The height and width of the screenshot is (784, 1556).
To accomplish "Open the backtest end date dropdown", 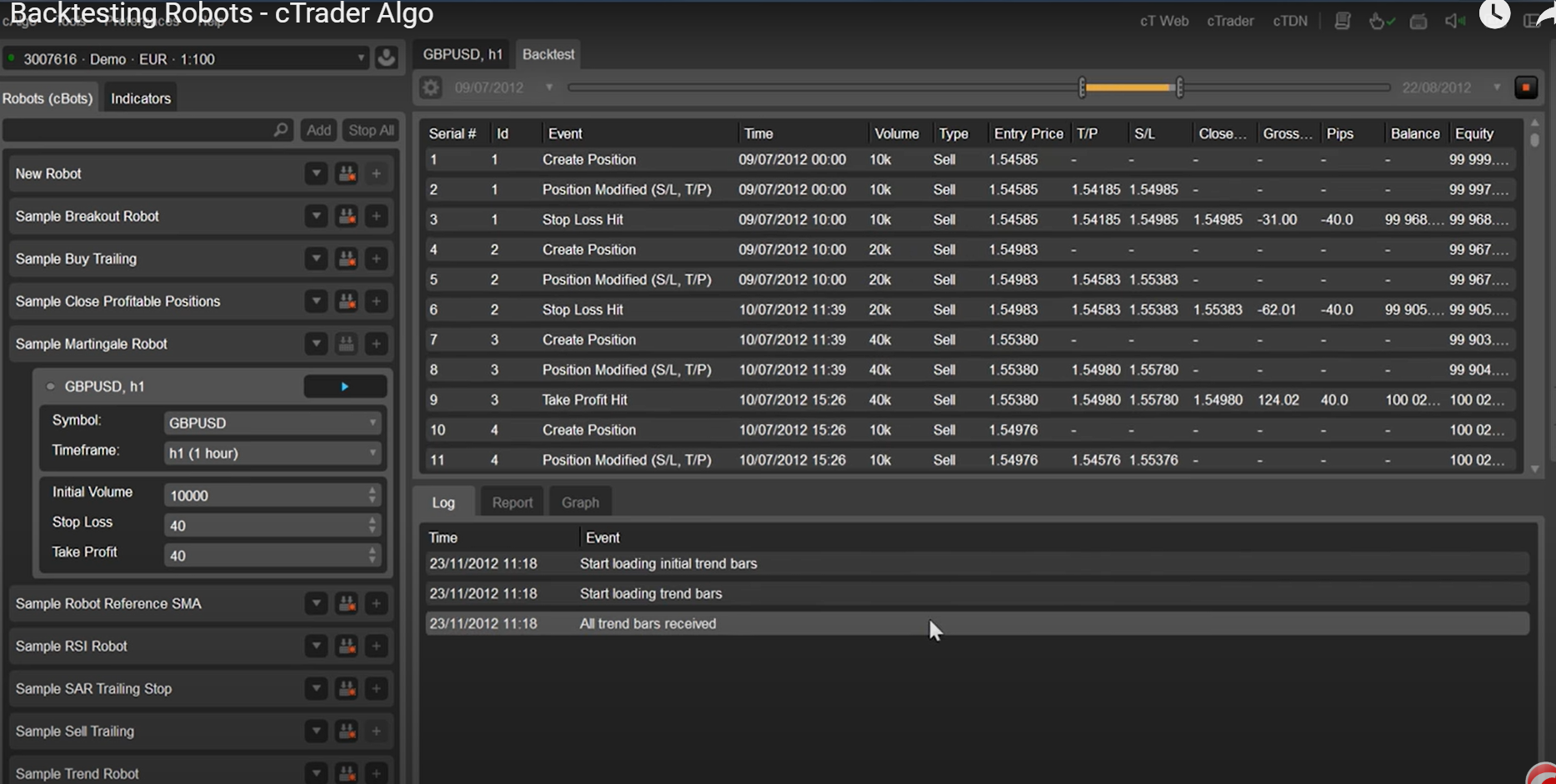I will tap(1497, 87).
